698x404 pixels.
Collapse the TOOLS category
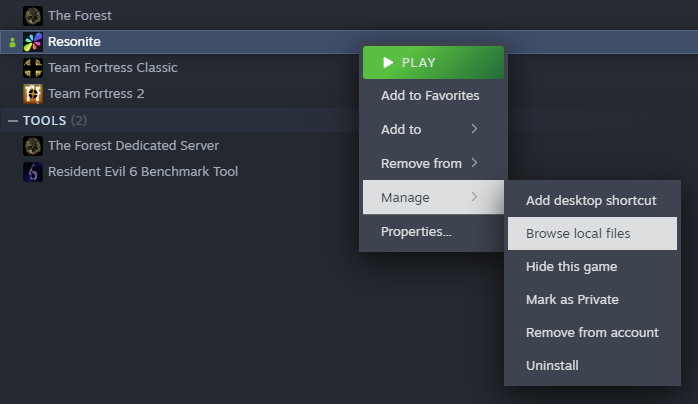coord(12,121)
